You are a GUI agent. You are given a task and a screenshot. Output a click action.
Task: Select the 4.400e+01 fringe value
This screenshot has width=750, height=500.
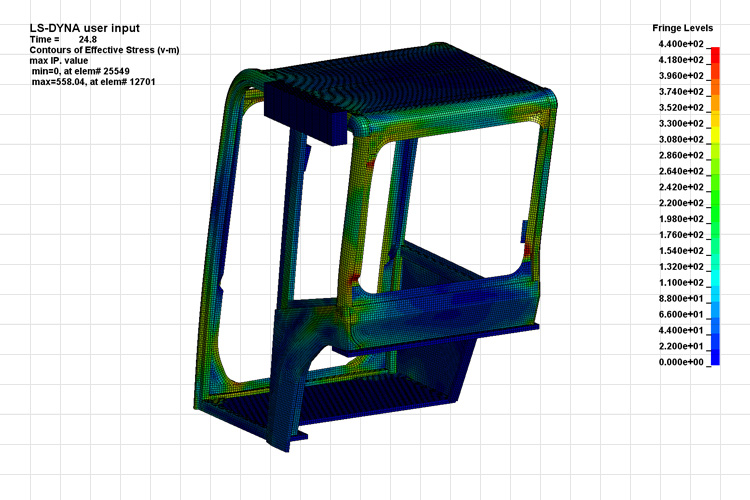point(681,330)
